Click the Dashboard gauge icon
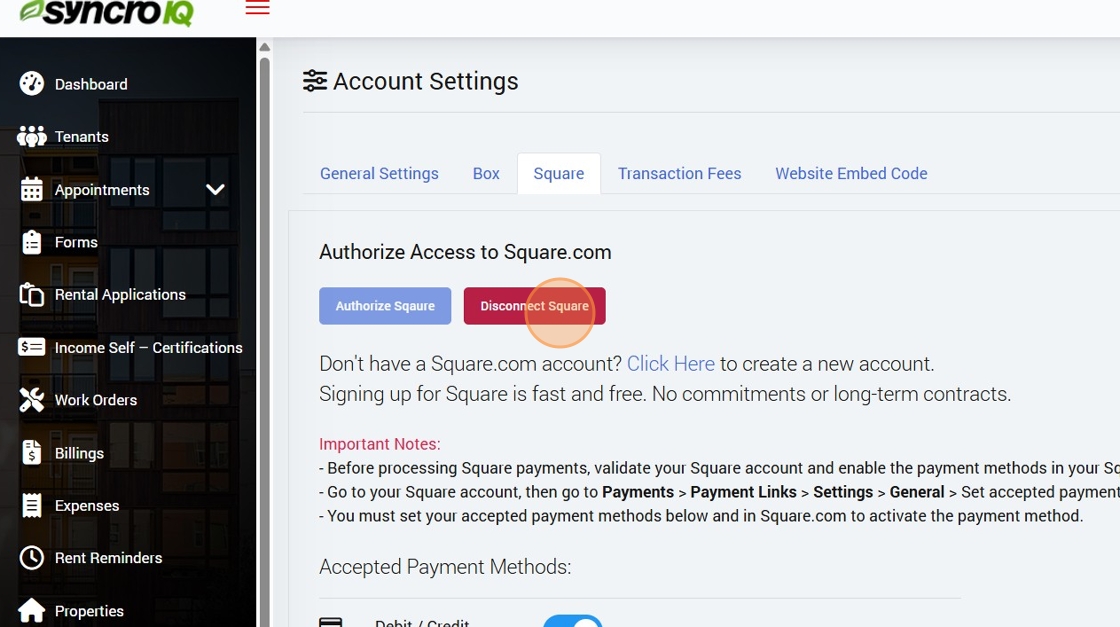 [x=31, y=84]
